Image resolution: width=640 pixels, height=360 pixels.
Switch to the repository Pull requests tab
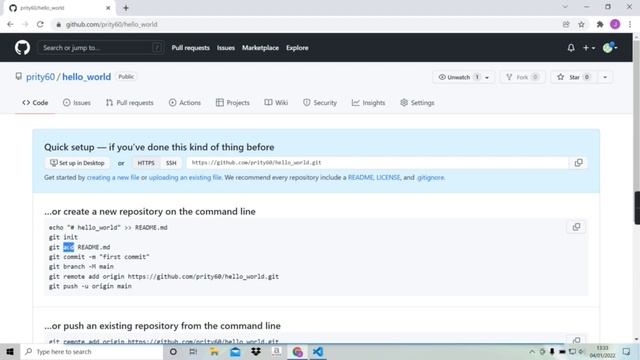[129, 103]
